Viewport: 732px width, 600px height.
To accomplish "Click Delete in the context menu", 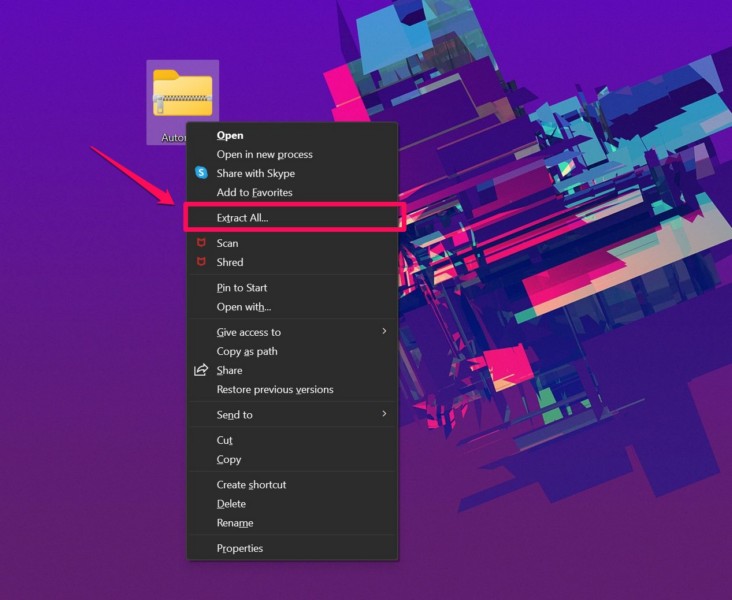I will point(231,504).
